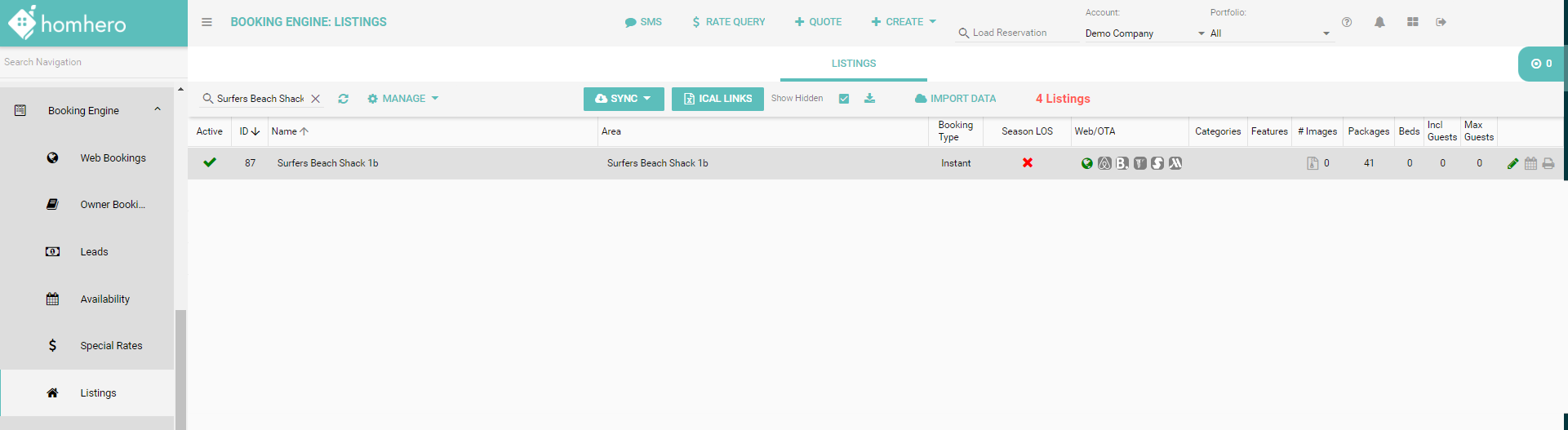1568x430 pixels.
Task: Edit listing with the green pencil icon
Action: point(1512,163)
